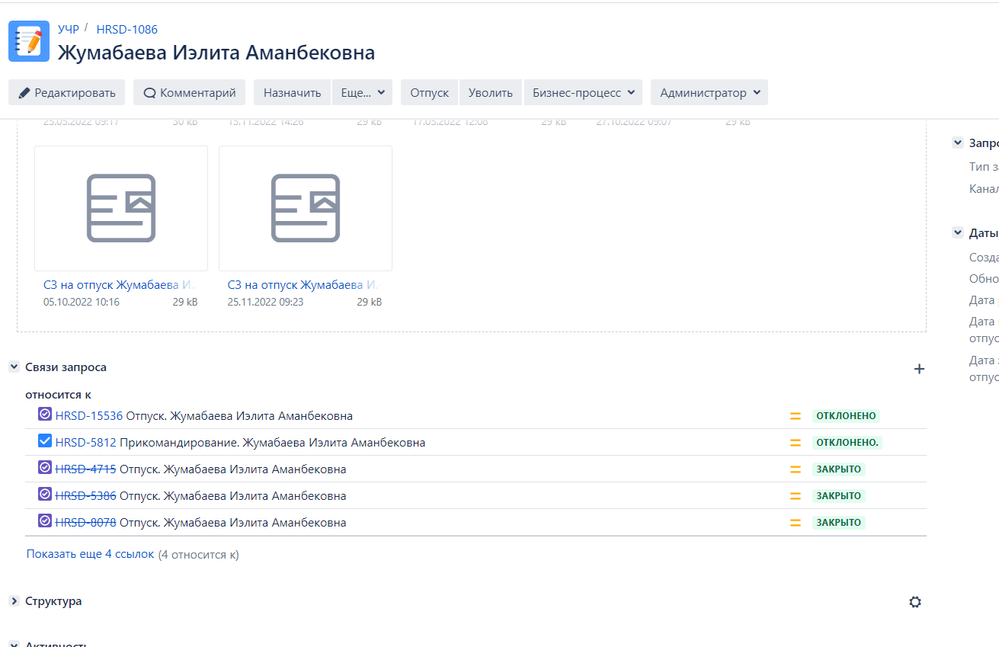This screenshot has height=647, width=999.
Task: Open attachment thumbnail dated 25.11.2022 09:23
Action: click(x=305, y=208)
